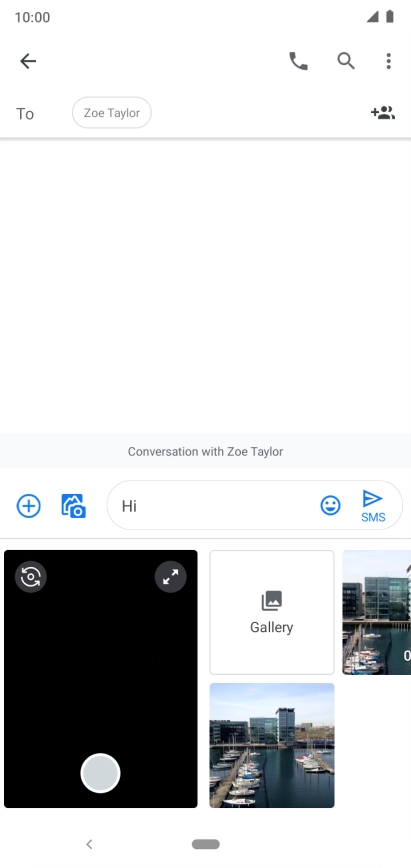Image resolution: width=411 pixels, height=868 pixels.
Task: Call Zoe Taylor with the phone icon
Action: click(x=299, y=61)
